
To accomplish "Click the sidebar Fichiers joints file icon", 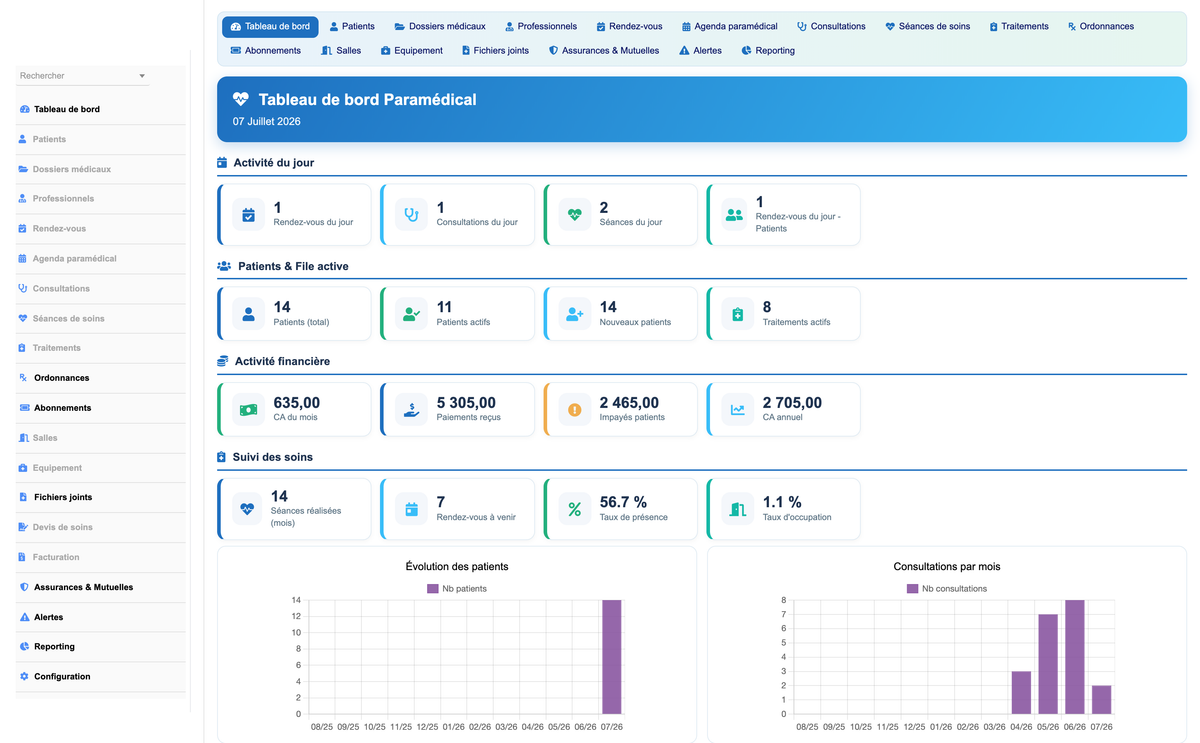I will (23, 497).
